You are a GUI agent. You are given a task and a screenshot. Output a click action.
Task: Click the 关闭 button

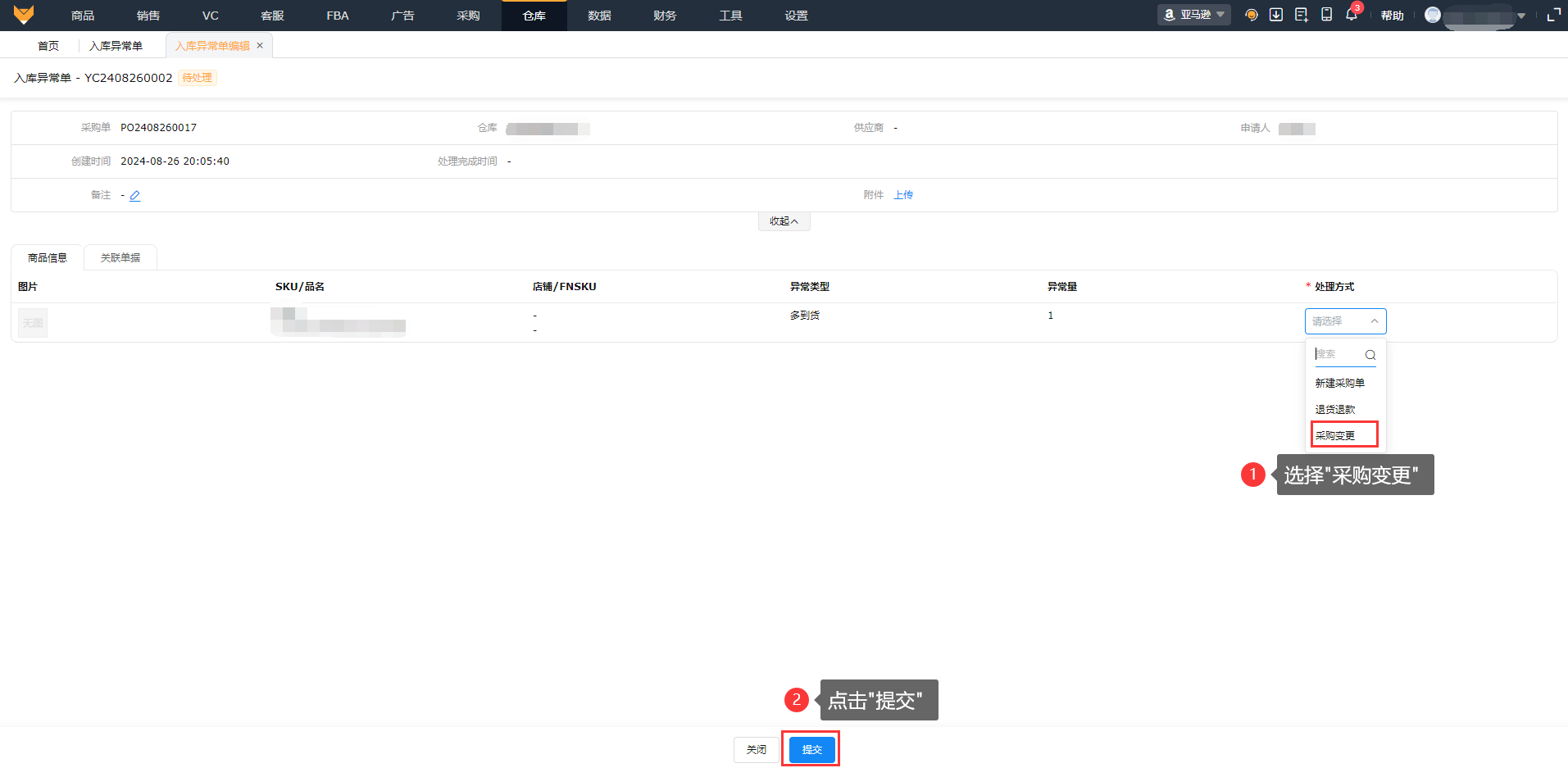pyautogui.click(x=757, y=750)
